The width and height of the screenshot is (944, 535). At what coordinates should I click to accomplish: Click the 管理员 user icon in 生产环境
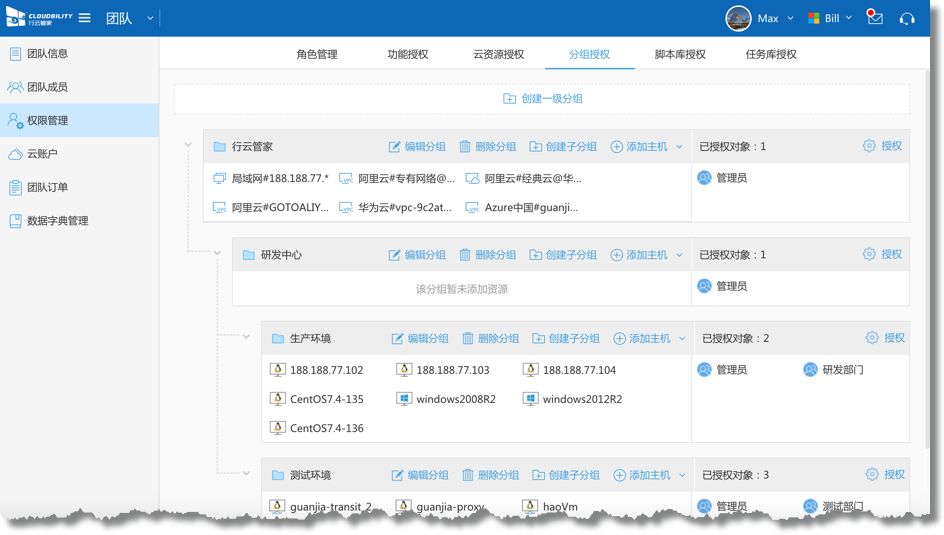click(706, 370)
